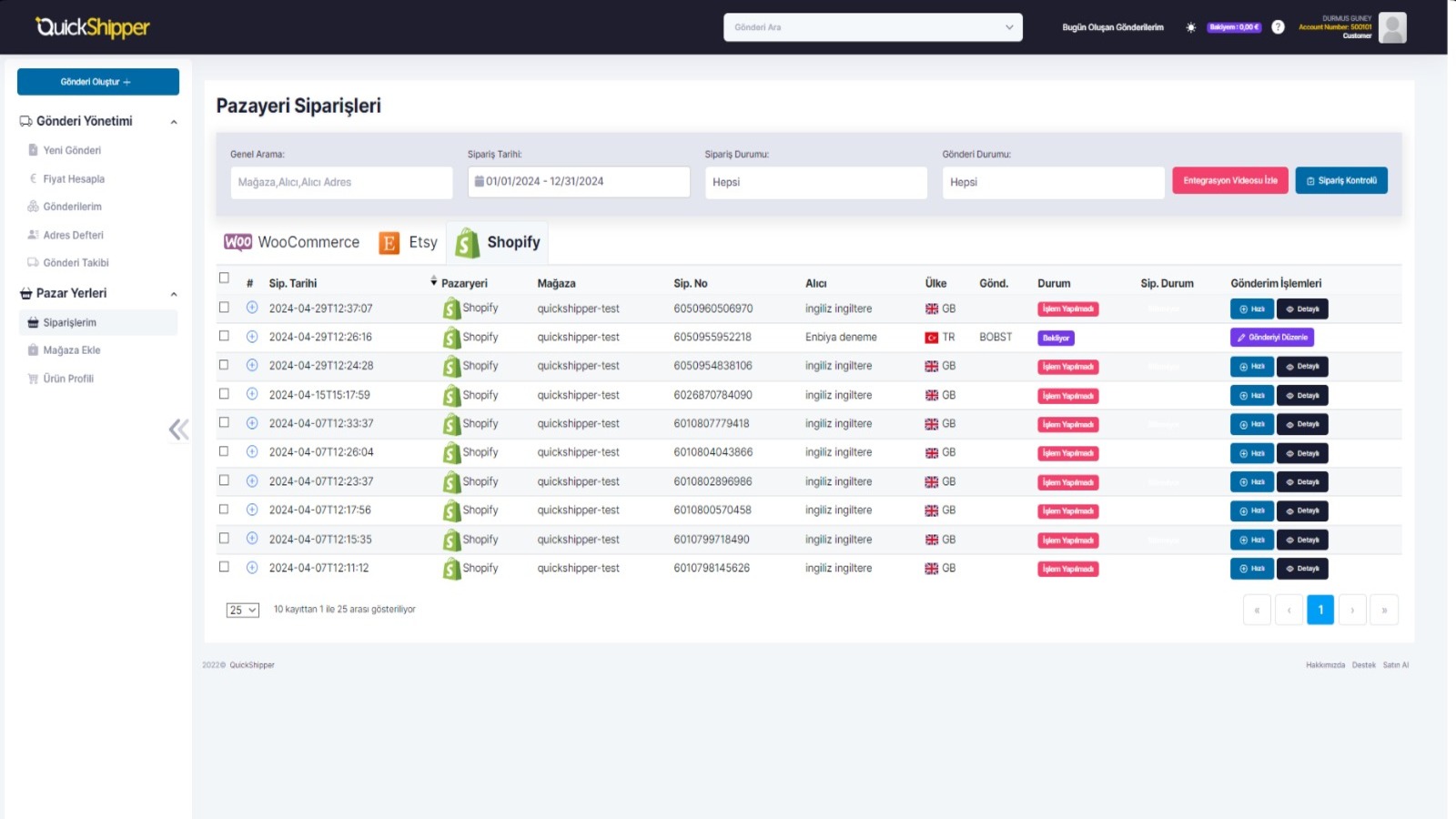Check the order 2024-04-15T15:17:59 checkbox
The height and width of the screenshot is (819, 1456).
tap(224, 394)
